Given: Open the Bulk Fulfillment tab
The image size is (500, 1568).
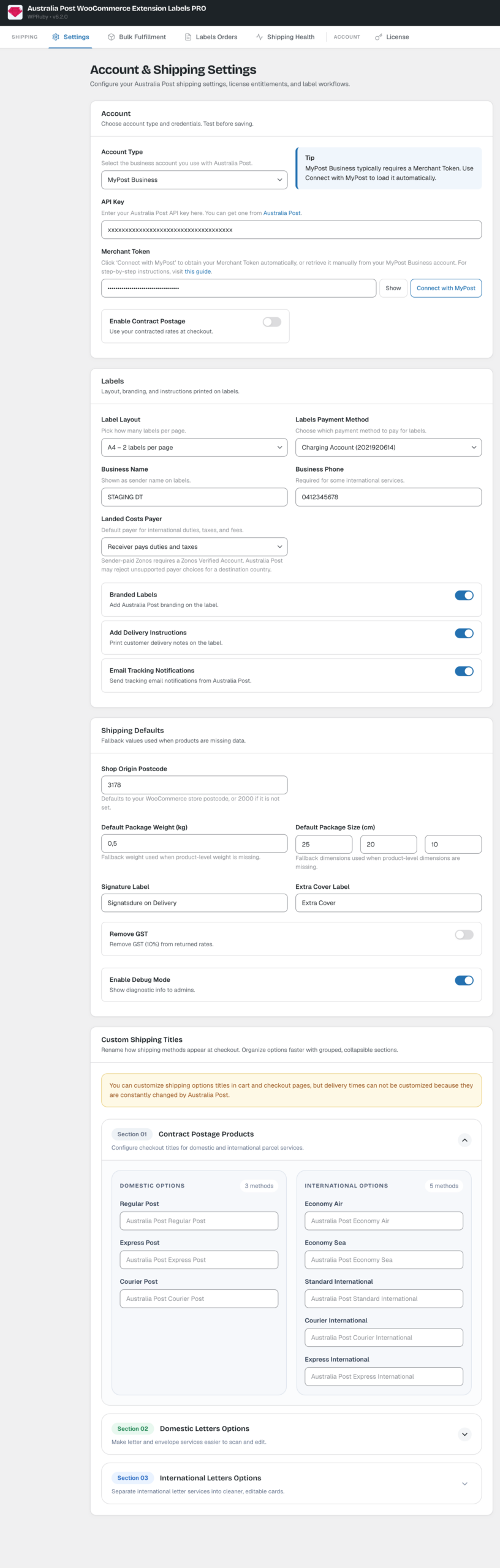Looking at the screenshot, I should (137, 37).
